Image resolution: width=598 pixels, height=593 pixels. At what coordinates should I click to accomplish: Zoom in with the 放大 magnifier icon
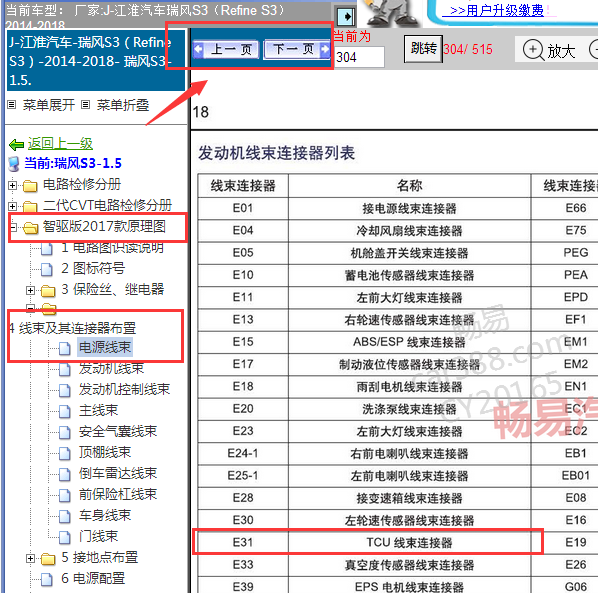click(533, 50)
